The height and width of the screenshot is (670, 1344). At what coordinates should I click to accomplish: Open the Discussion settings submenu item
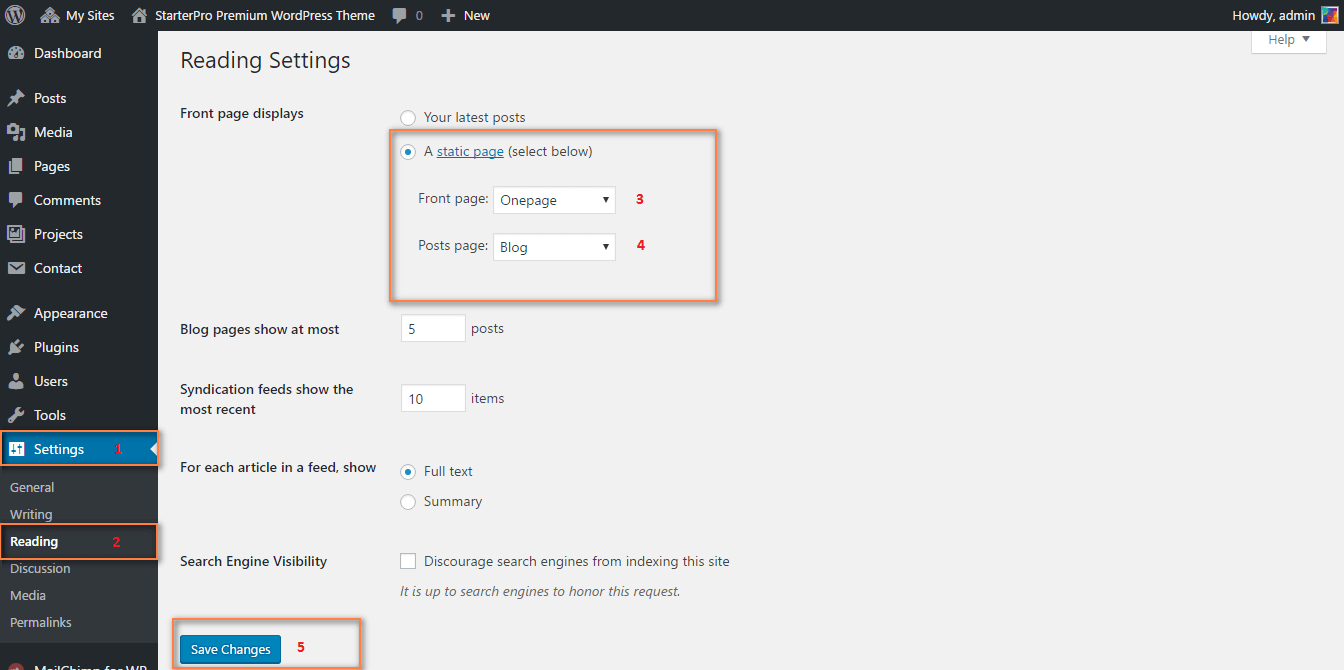click(x=40, y=569)
